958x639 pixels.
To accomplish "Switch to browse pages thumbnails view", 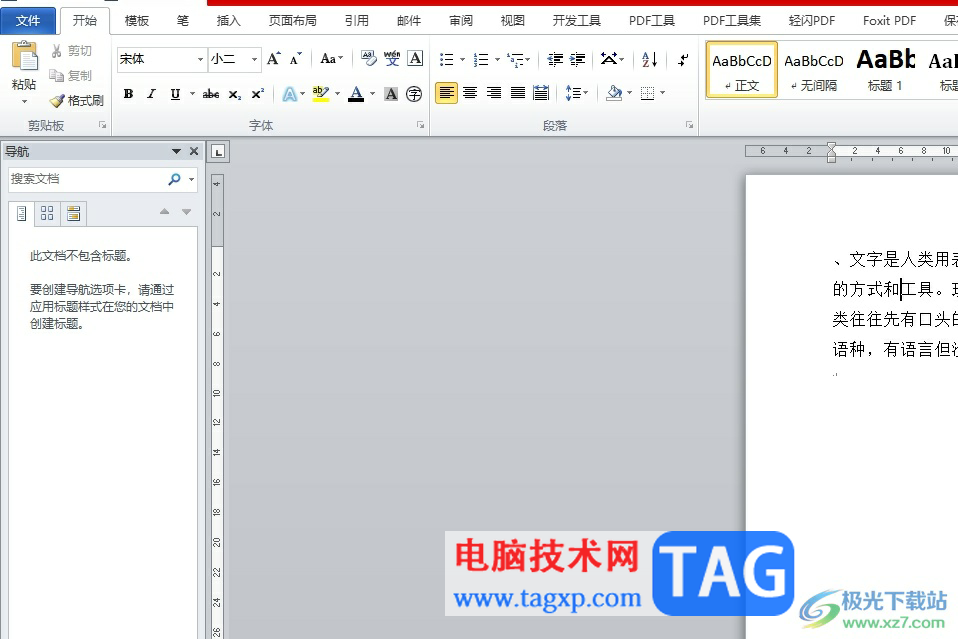I will 47,213.
